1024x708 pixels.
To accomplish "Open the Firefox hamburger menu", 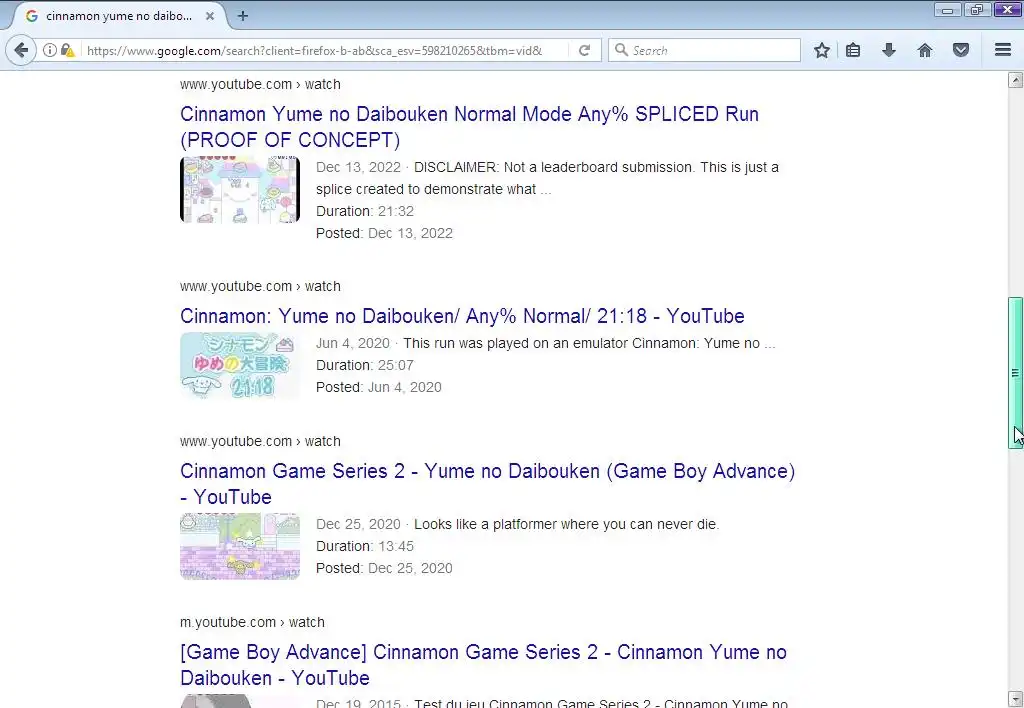I will (x=1003, y=50).
